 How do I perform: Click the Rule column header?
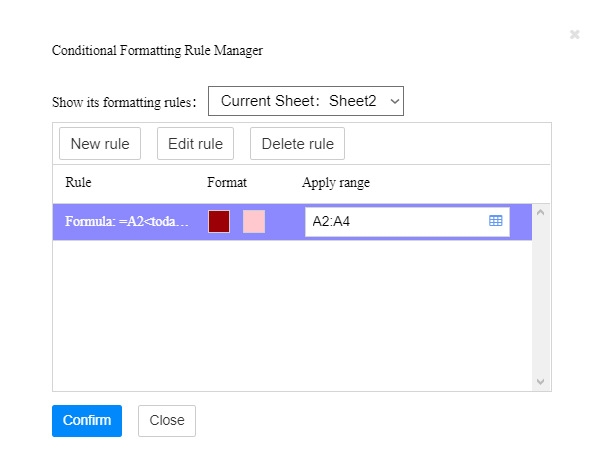click(78, 183)
